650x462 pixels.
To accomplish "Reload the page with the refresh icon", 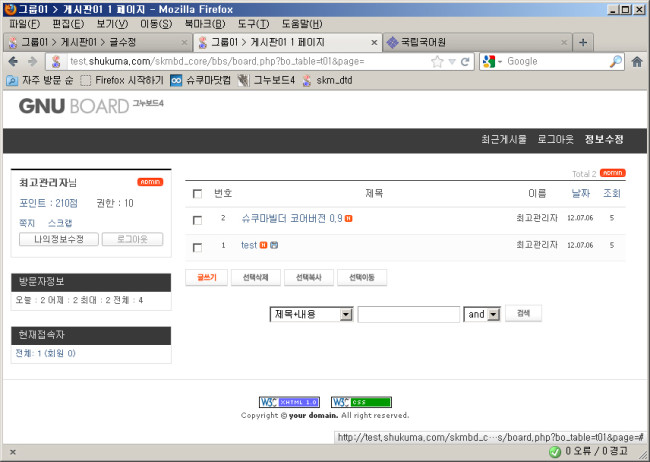I will (465, 61).
